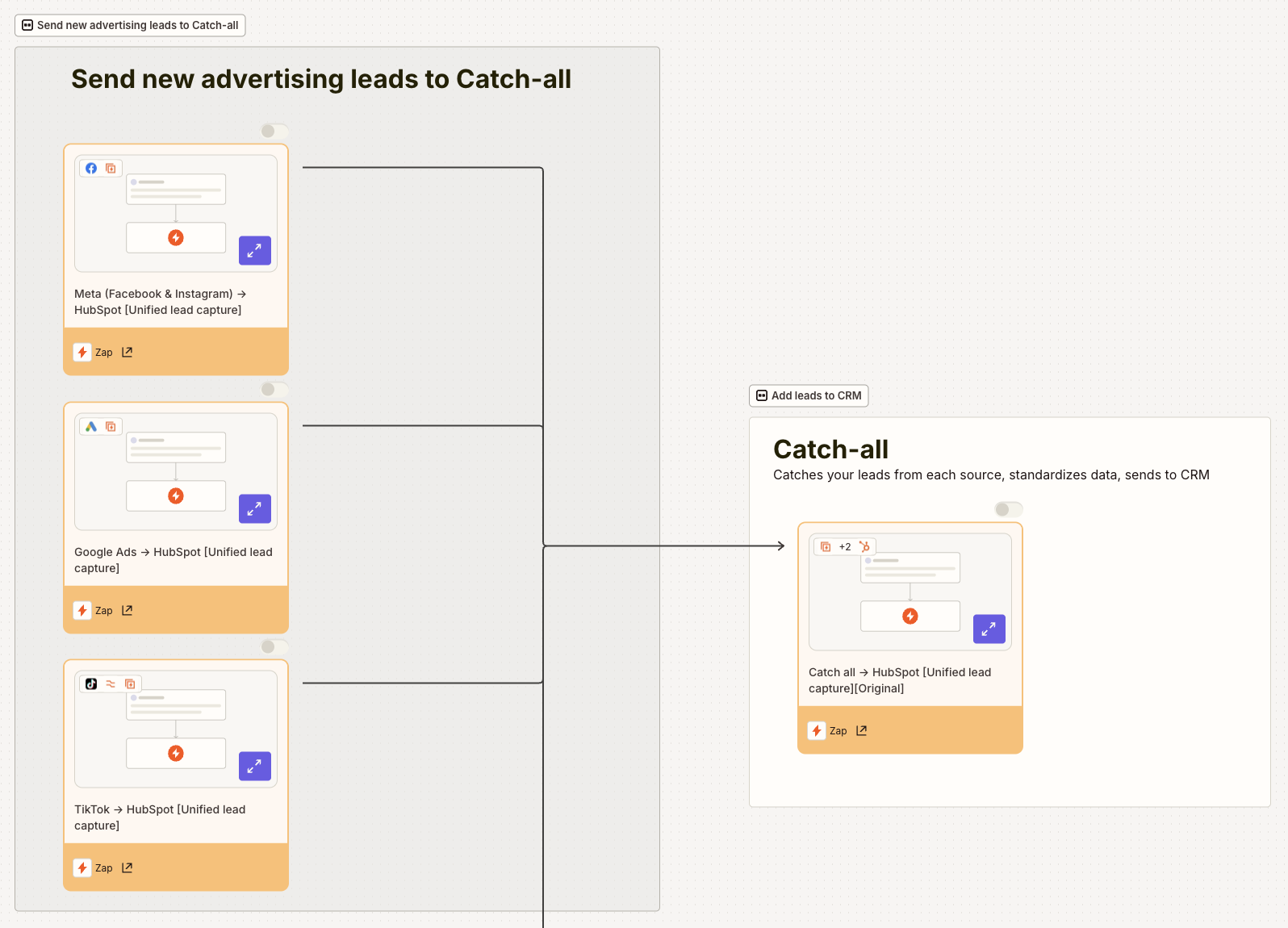Click orange action step in Catch all preview
Image resolution: width=1288 pixels, height=928 pixels.
910,616
